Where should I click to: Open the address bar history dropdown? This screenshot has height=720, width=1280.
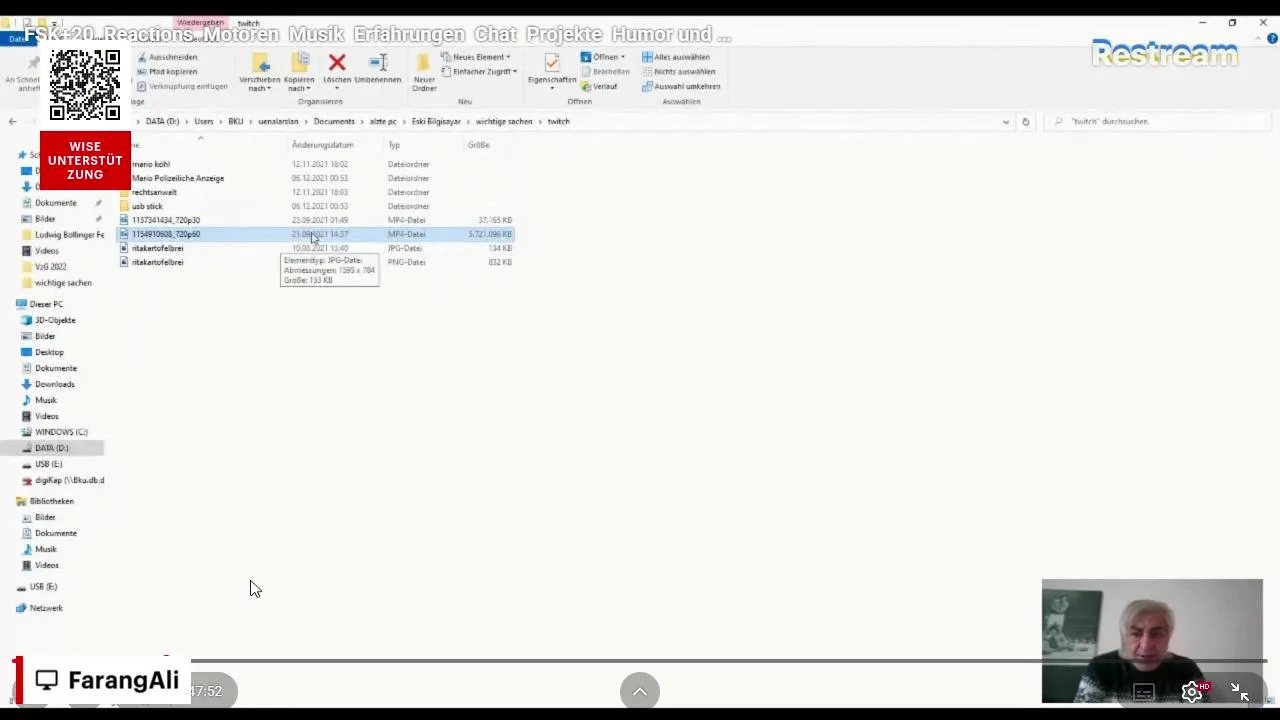click(x=1005, y=121)
